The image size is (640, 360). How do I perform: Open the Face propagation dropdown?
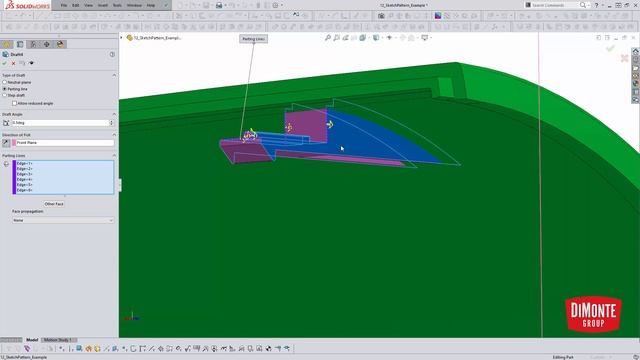63,220
